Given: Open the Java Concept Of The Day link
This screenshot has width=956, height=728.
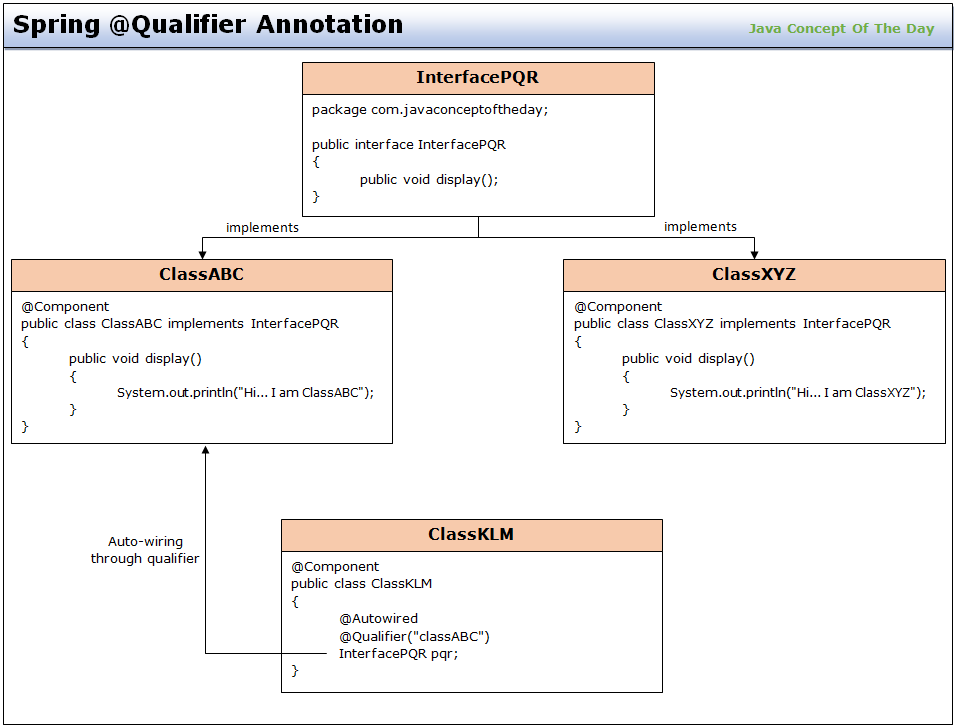Looking at the screenshot, I should coord(841,28).
